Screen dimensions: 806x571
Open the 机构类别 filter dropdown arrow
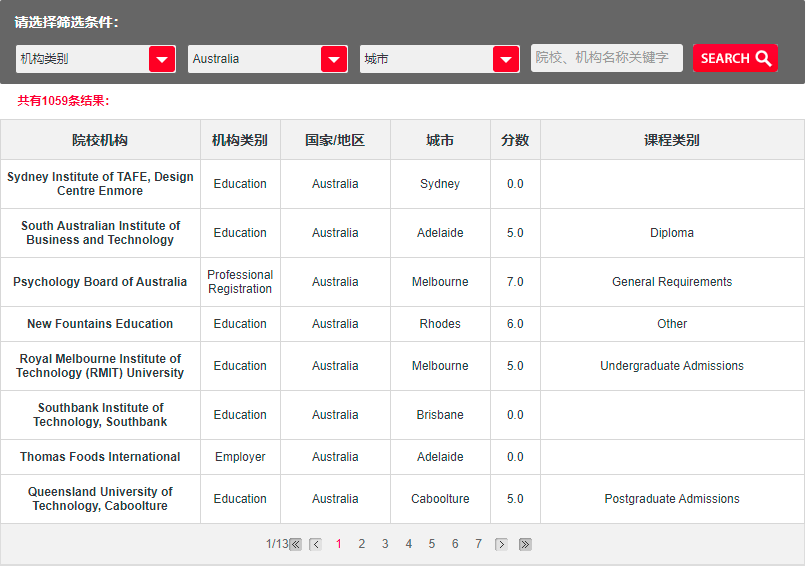162,59
